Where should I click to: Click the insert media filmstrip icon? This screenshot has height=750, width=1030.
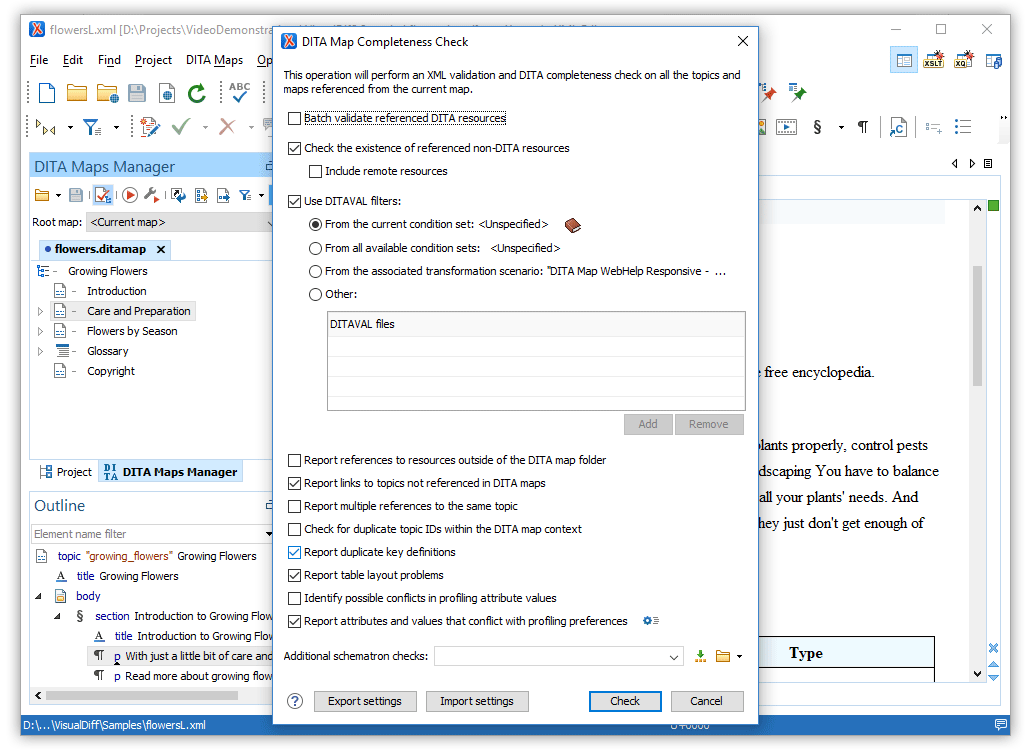click(x=786, y=127)
